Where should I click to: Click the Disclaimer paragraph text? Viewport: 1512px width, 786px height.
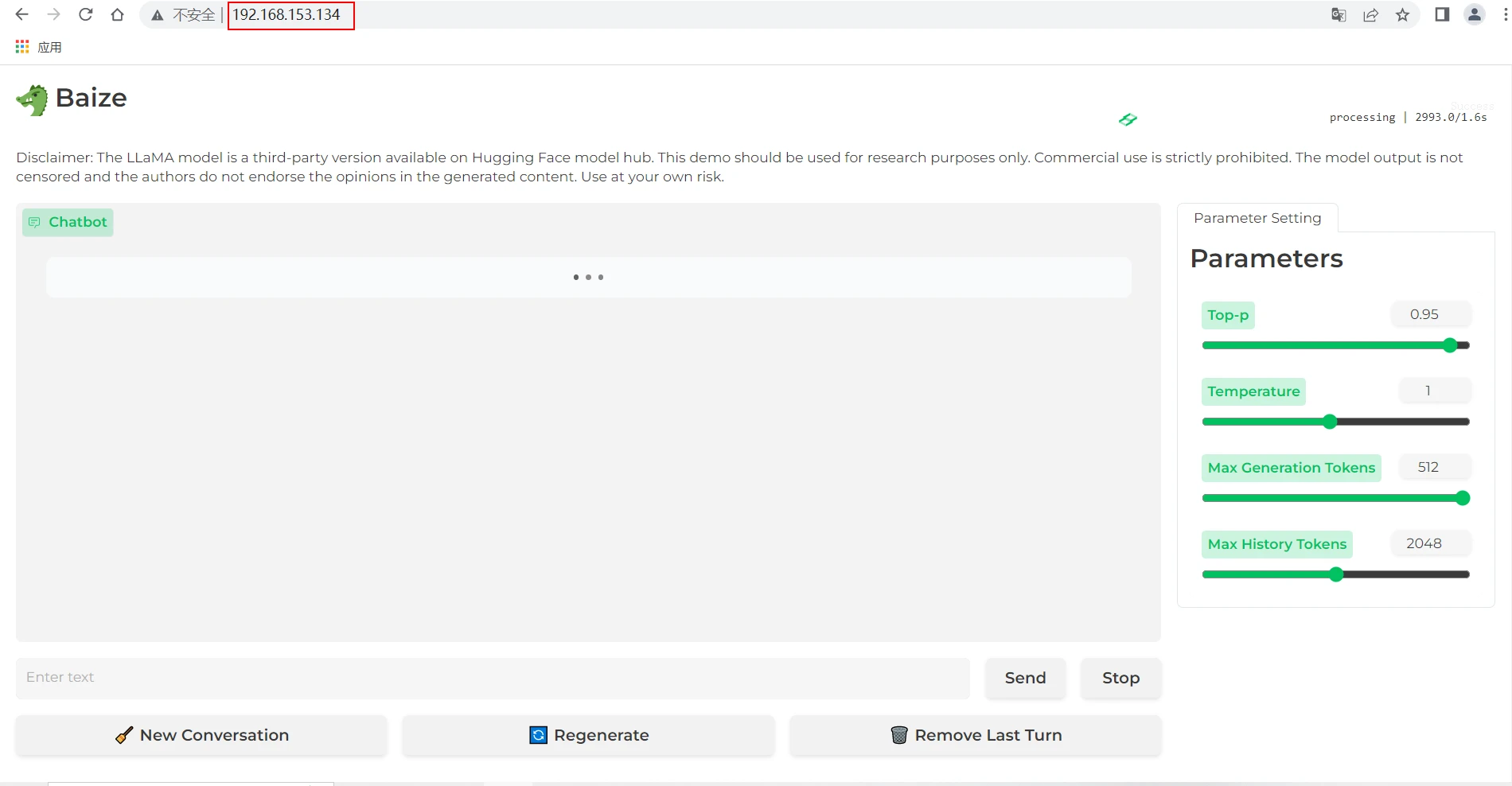739,167
